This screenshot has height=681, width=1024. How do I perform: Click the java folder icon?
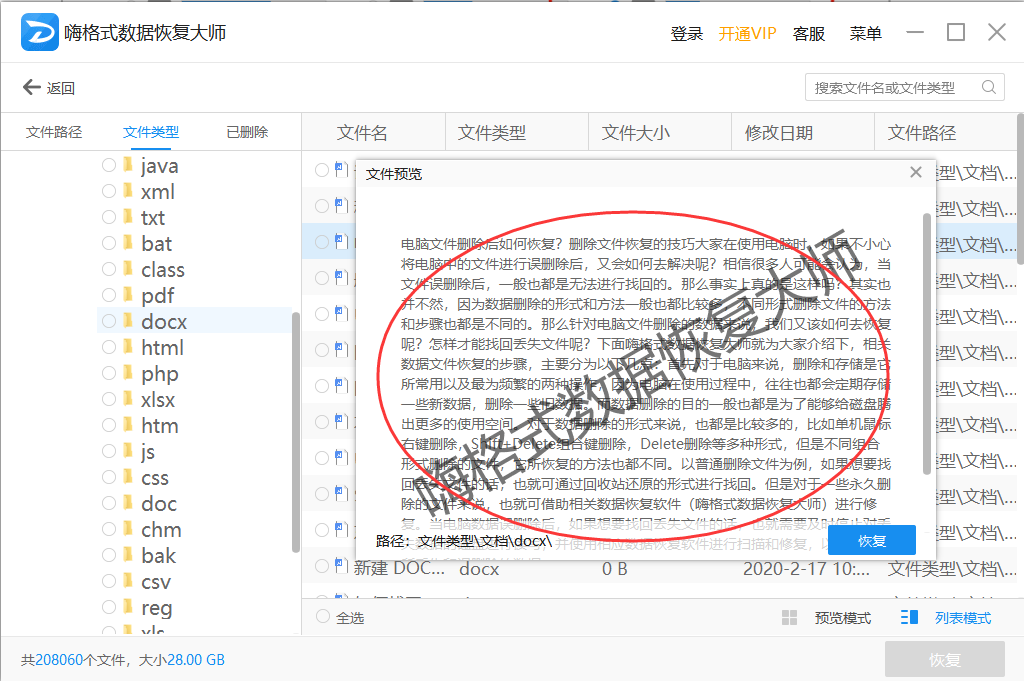128,165
